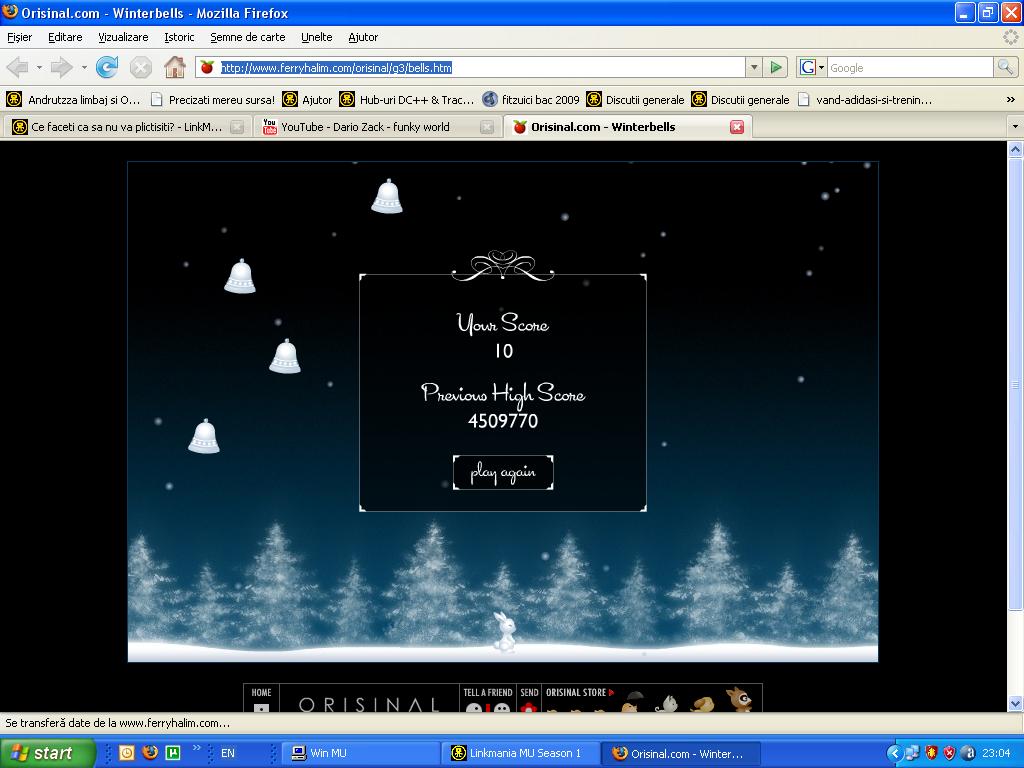Go to the Home page icon
The height and width of the screenshot is (768, 1024).
click(x=174, y=67)
